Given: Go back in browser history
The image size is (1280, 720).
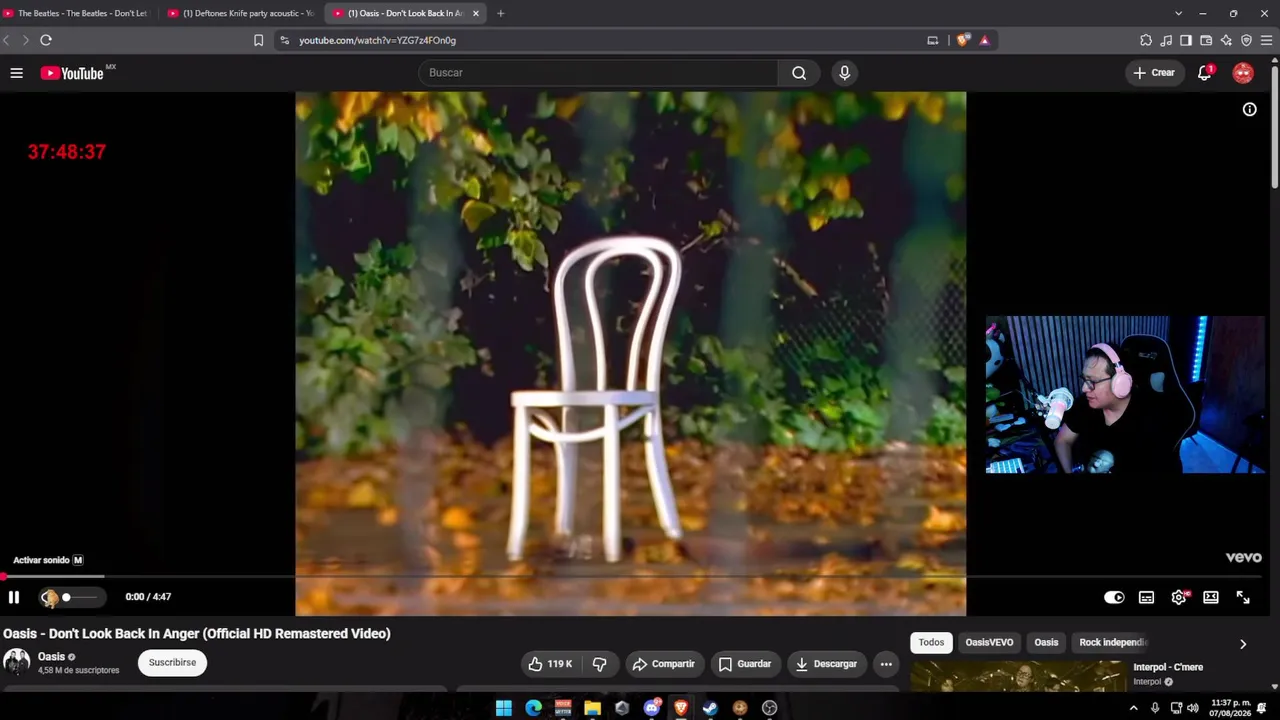Looking at the screenshot, I should [7, 40].
